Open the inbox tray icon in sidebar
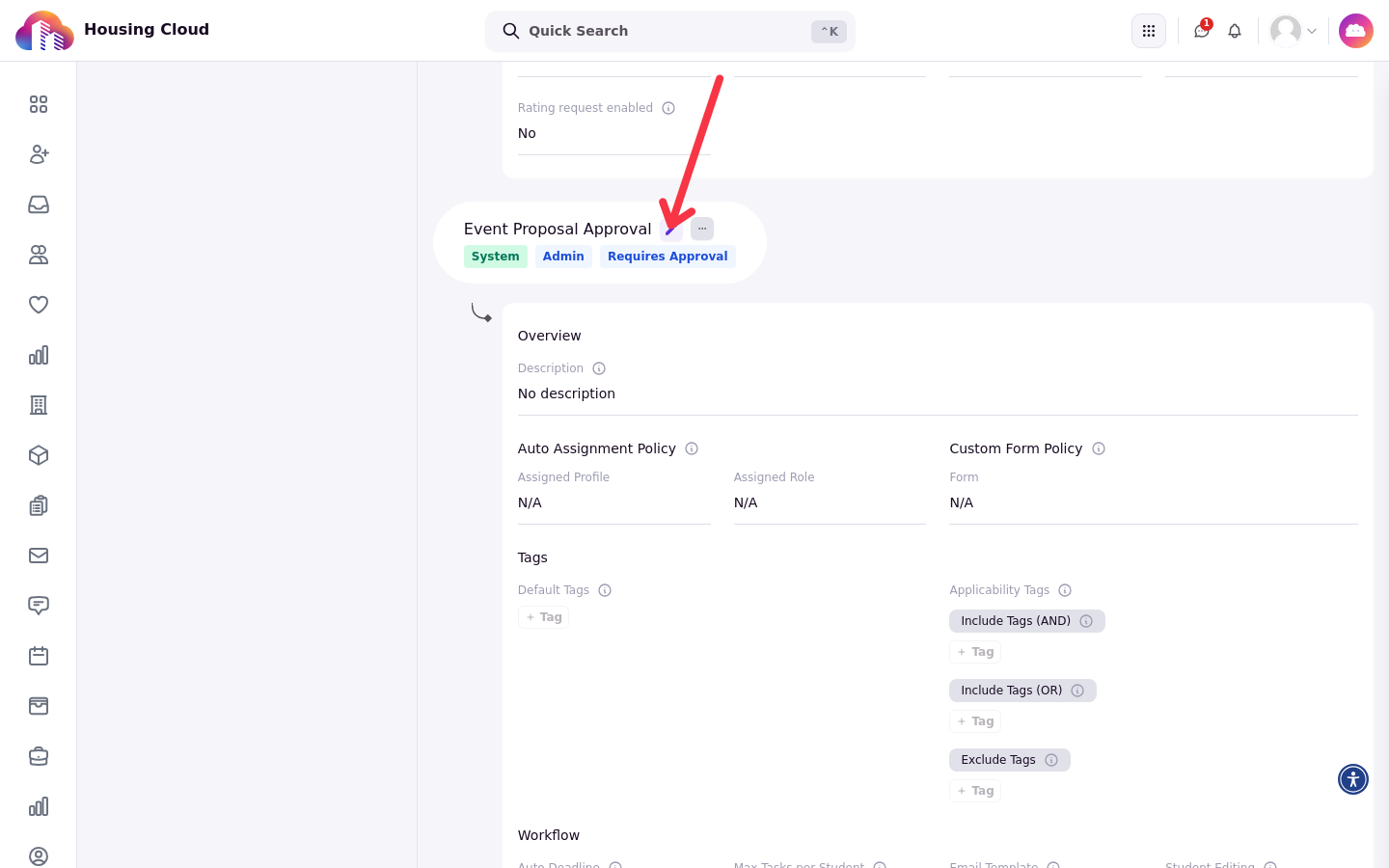 39,204
